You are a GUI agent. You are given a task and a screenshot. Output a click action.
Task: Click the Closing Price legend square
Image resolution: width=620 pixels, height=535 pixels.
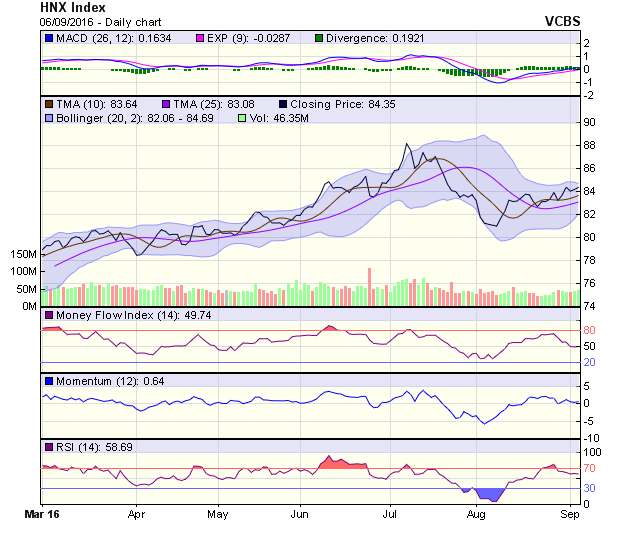coord(284,103)
